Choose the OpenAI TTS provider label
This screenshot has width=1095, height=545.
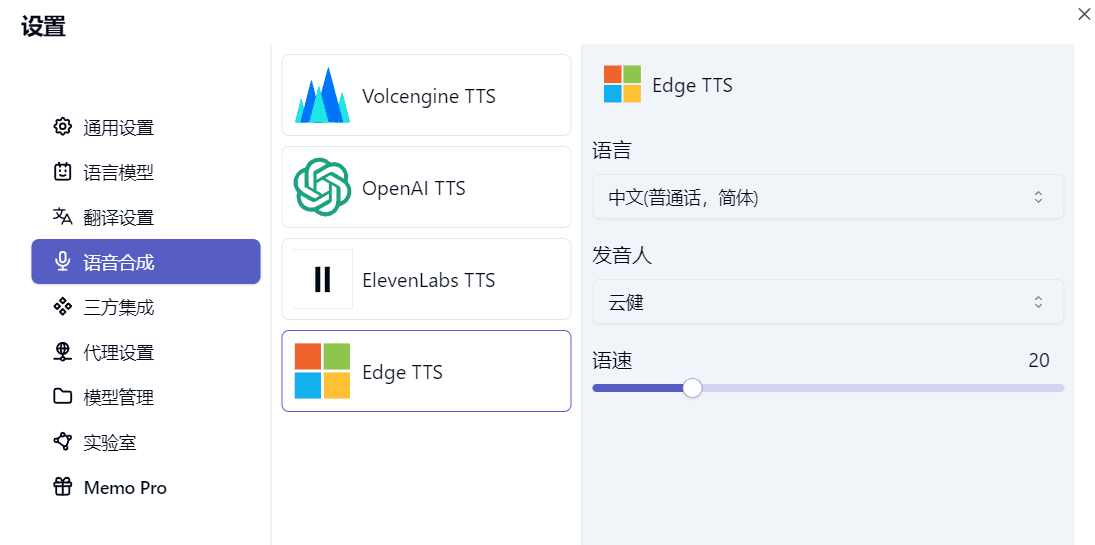coord(413,188)
